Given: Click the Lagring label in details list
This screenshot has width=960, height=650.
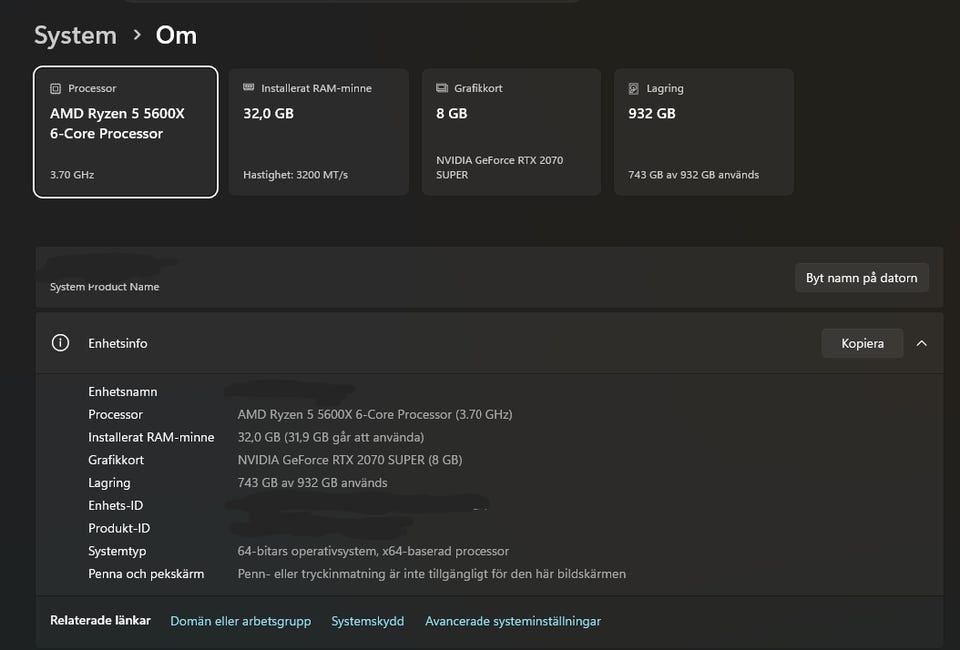Looking at the screenshot, I should (x=109, y=483).
